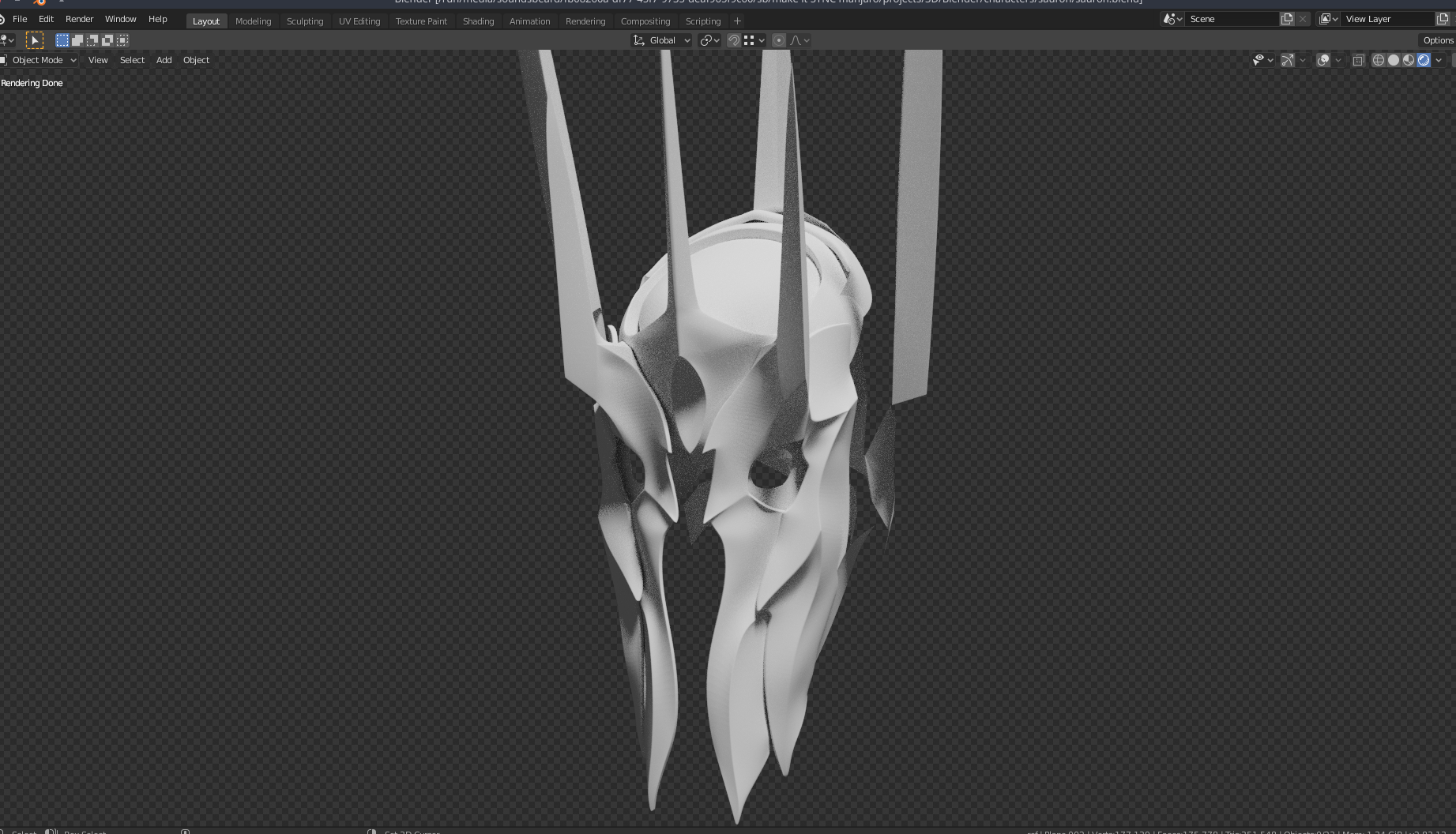The height and width of the screenshot is (834, 1456).
Task: Open the Edit menu
Action: (x=47, y=19)
